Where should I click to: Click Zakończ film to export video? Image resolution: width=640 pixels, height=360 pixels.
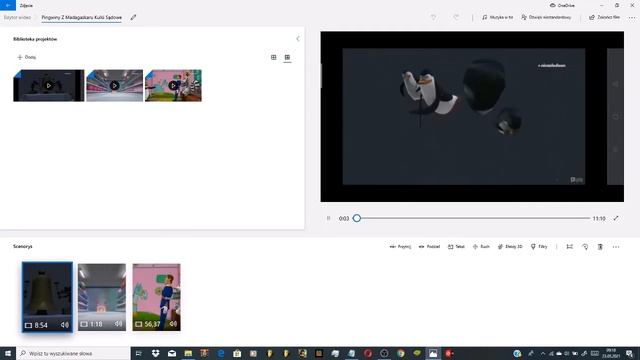click(x=604, y=17)
